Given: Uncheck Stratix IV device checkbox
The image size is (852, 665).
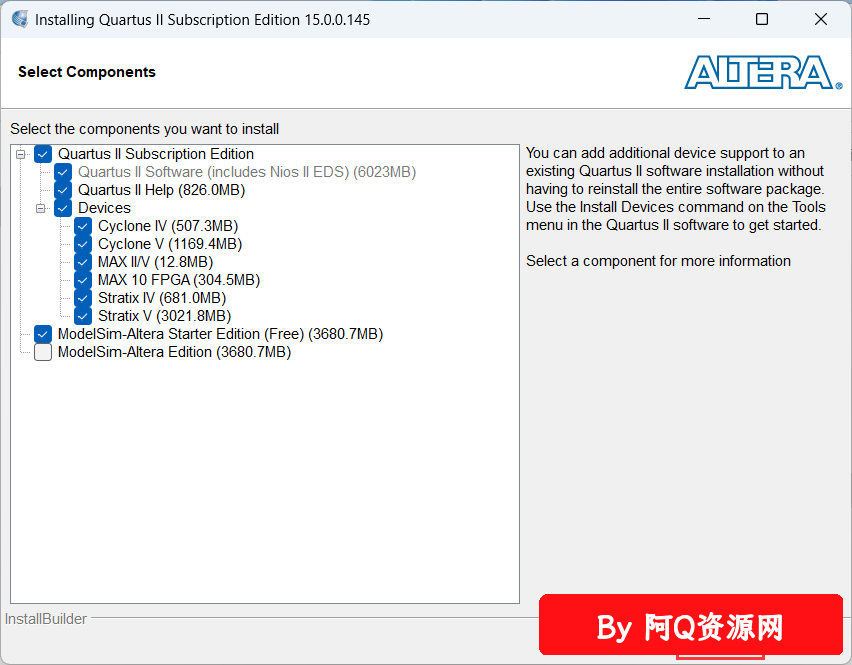Looking at the screenshot, I should pos(83,298).
